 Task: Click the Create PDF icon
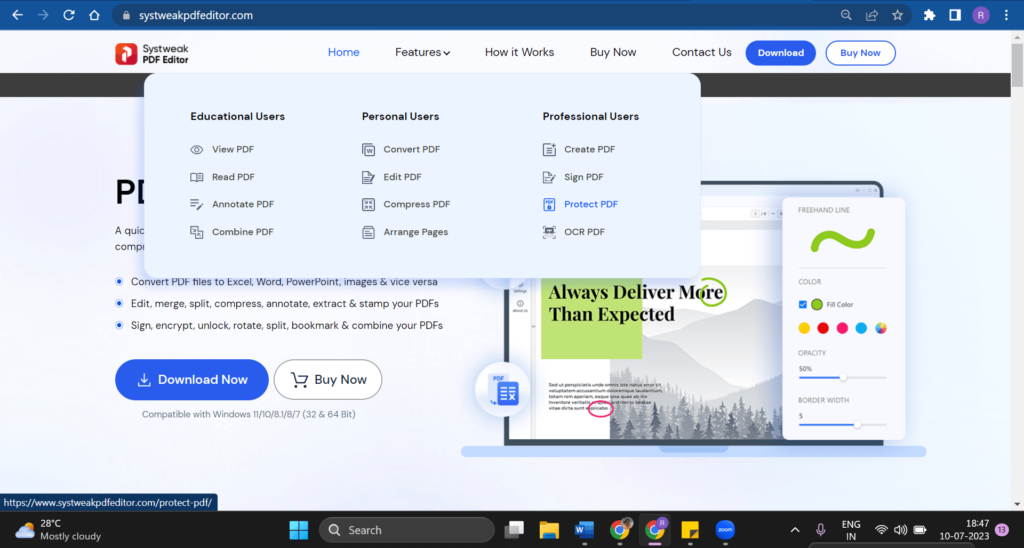coord(549,150)
